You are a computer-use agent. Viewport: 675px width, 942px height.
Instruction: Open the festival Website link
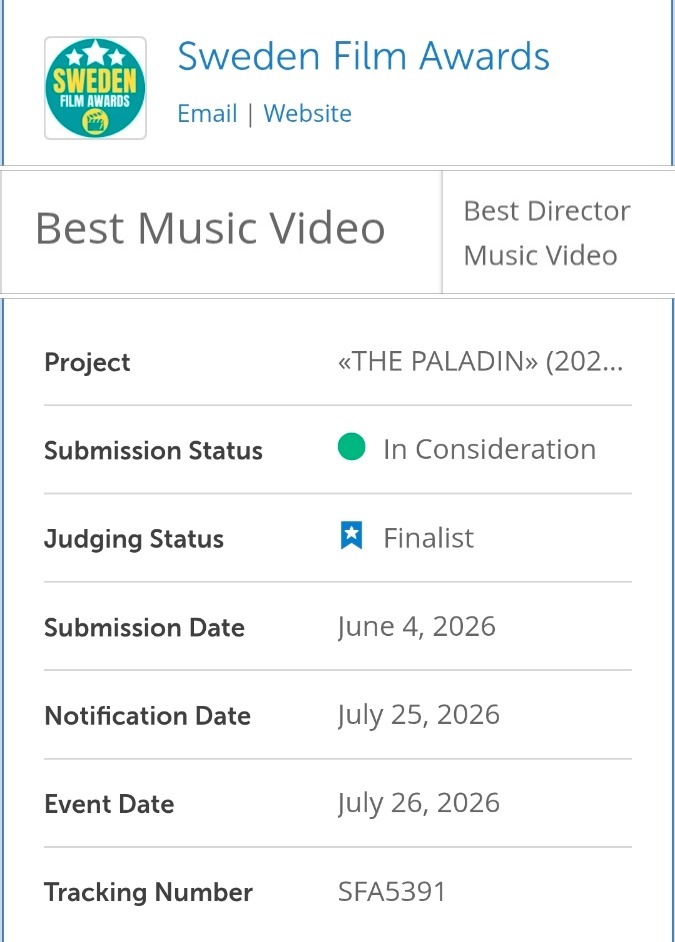[307, 113]
